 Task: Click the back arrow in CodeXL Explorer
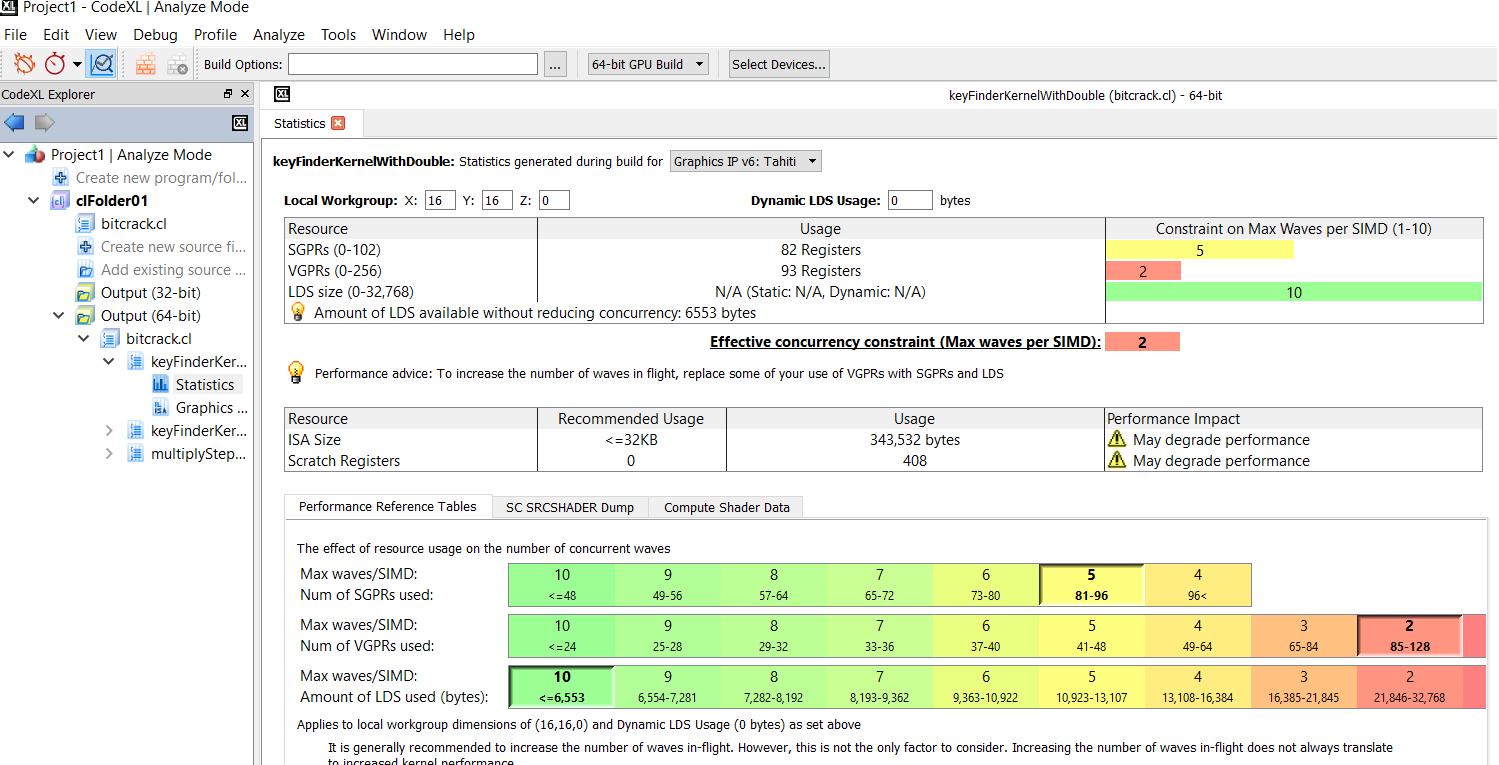click(x=13, y=122)
